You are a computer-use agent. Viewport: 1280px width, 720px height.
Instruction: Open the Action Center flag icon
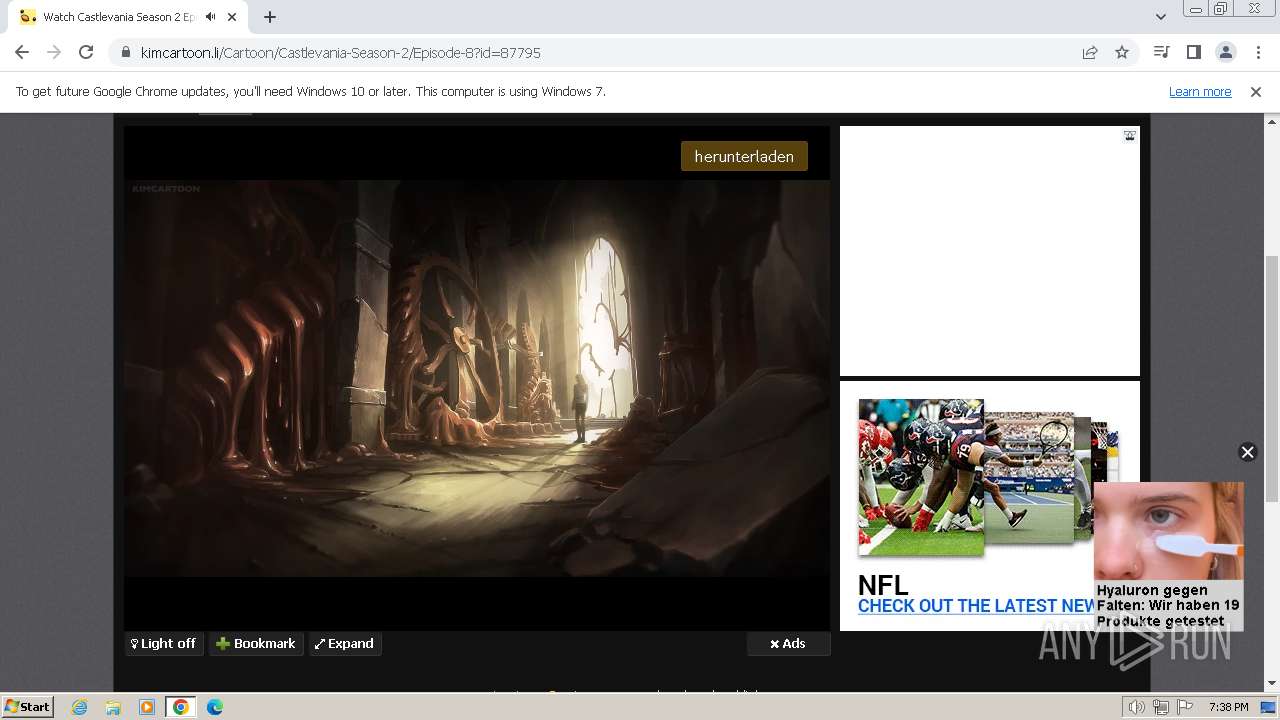(1185, 707)
